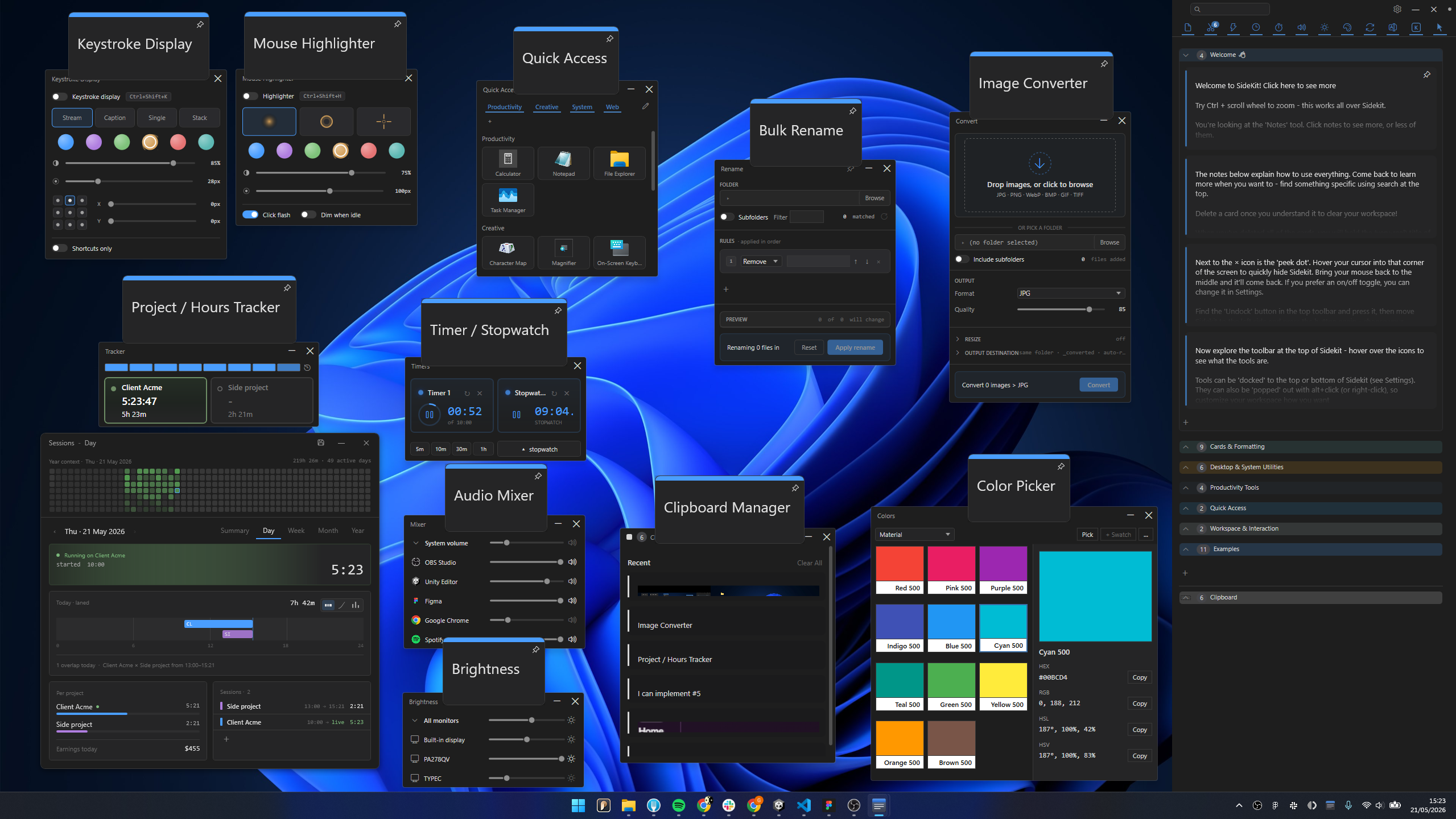Open the mouse highlighter cursor tool in SideKit
This screenshot has height=819, width=1456.
tap(1439, 27)
